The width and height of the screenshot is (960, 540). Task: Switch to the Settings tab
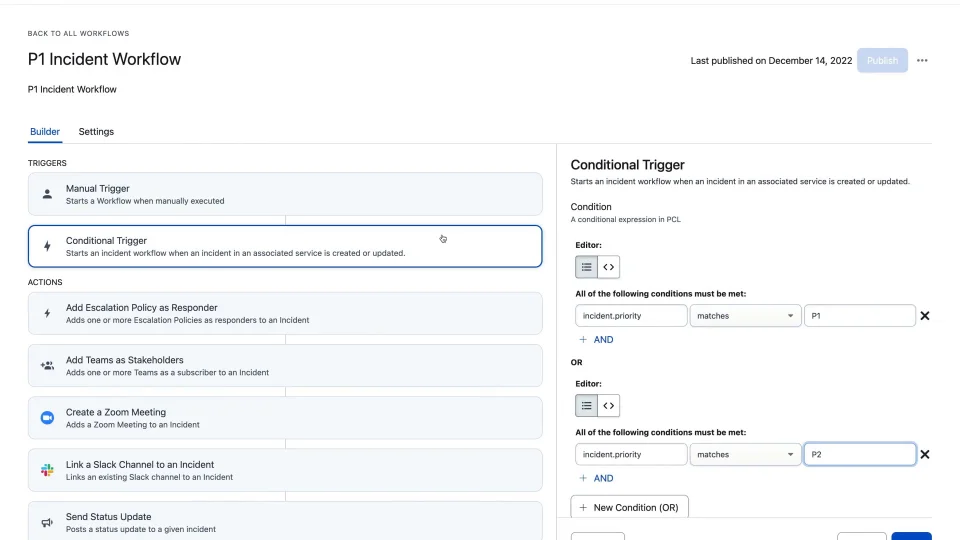pos(96,132)
